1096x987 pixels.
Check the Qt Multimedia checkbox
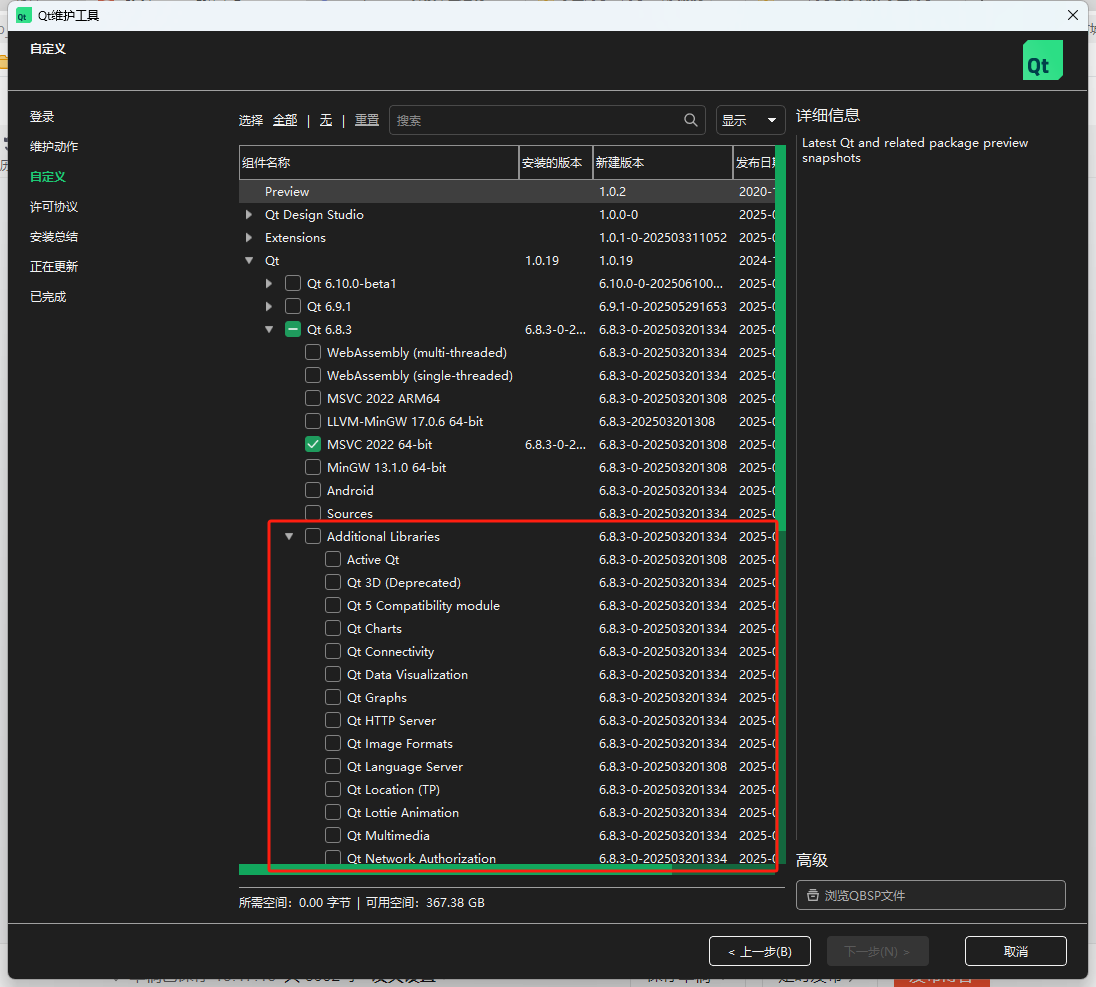[x=333, y=836]
